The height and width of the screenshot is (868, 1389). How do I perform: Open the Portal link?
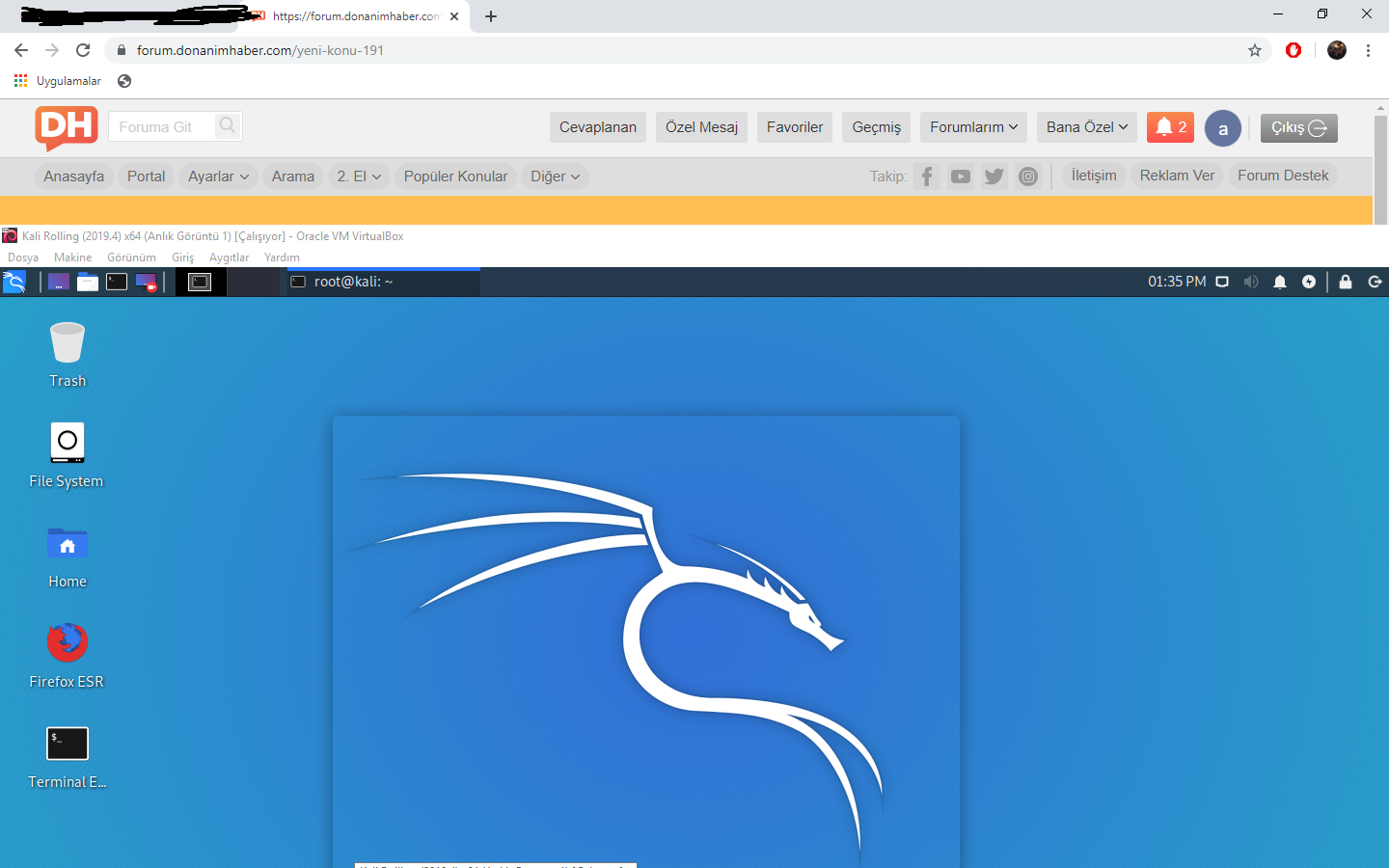coord(146,176)
